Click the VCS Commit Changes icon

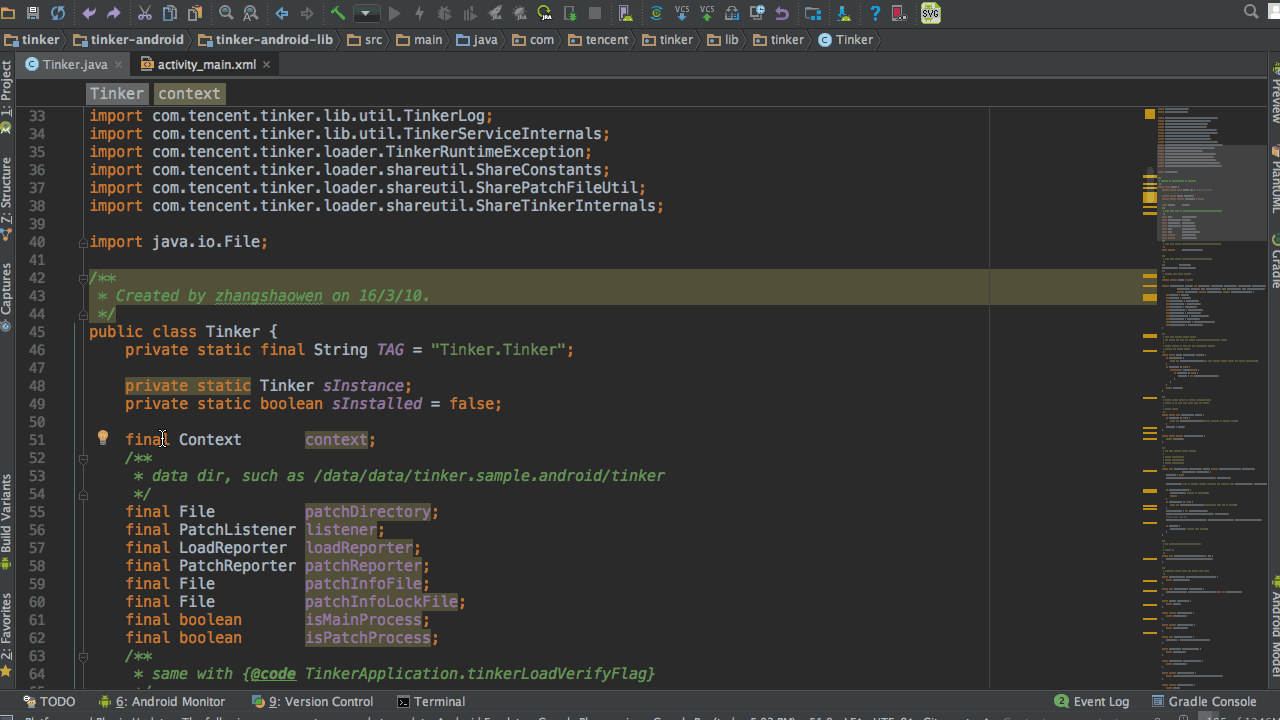(x=707, y=13)
